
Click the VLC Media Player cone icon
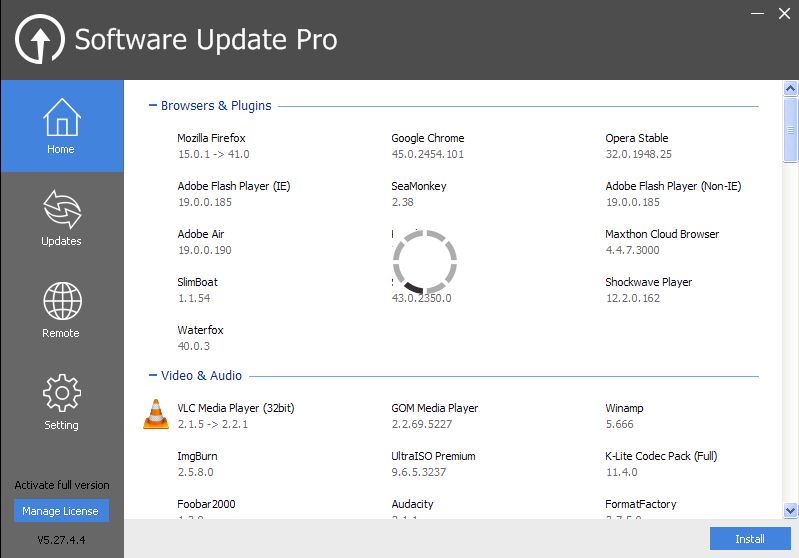[156, 414]
